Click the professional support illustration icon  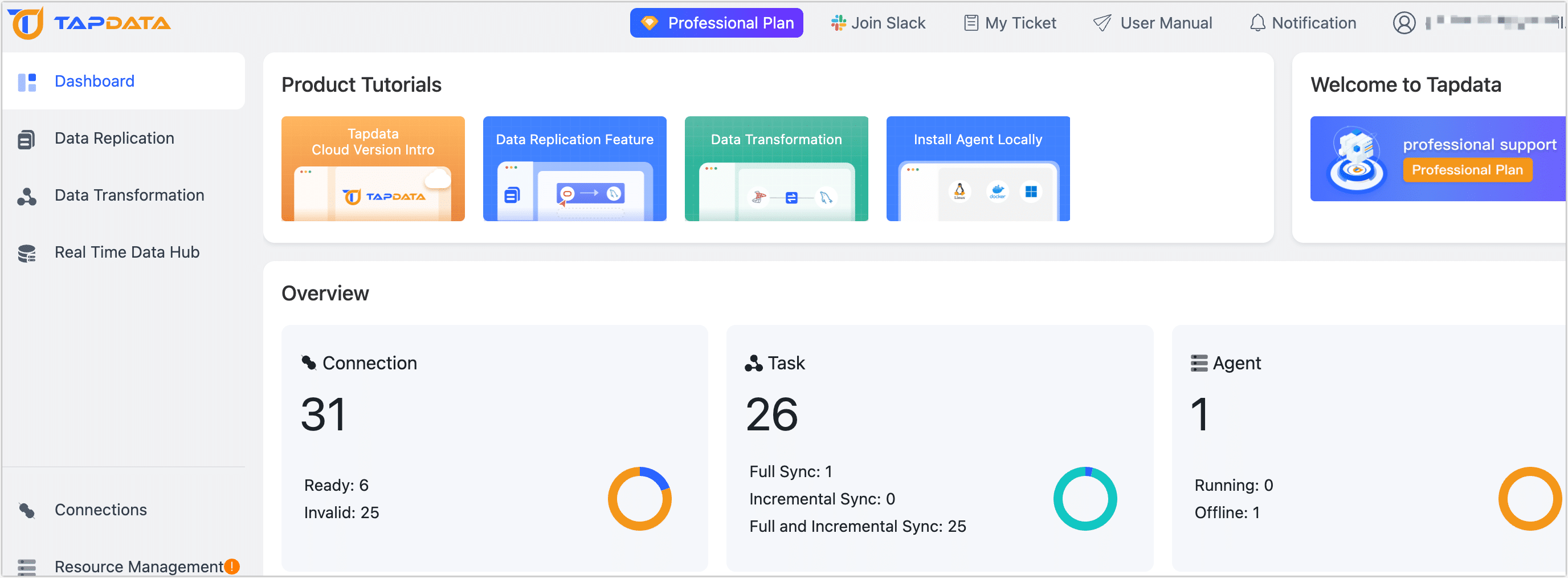point(1356,160)
